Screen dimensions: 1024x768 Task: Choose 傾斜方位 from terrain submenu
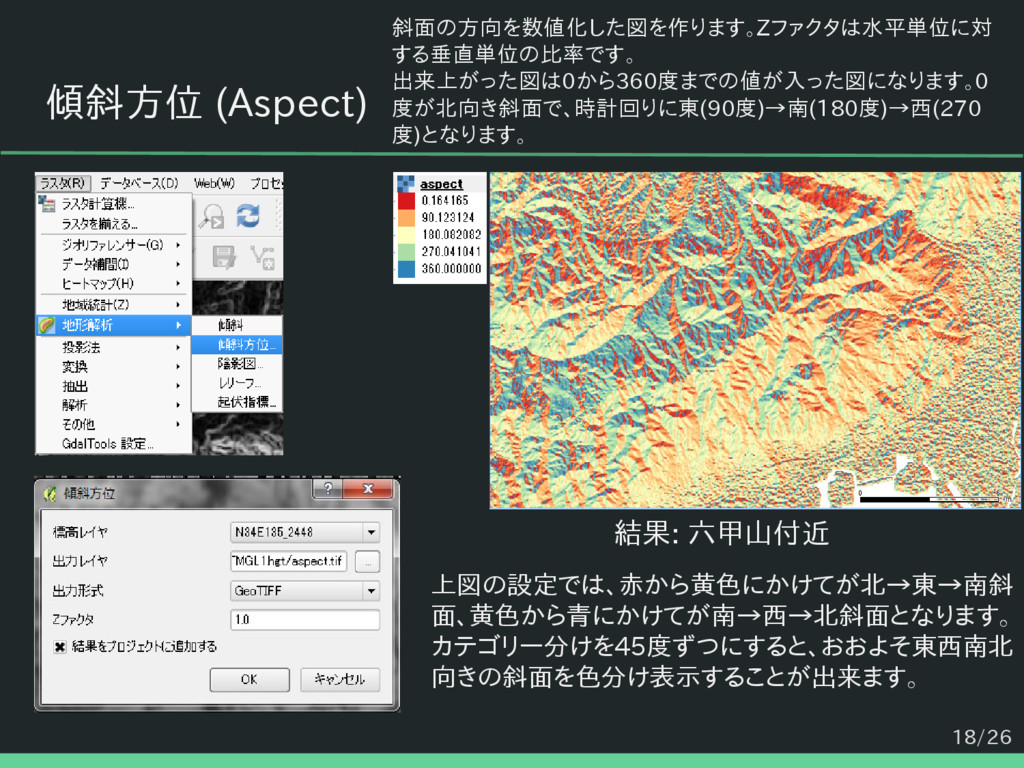237,345
